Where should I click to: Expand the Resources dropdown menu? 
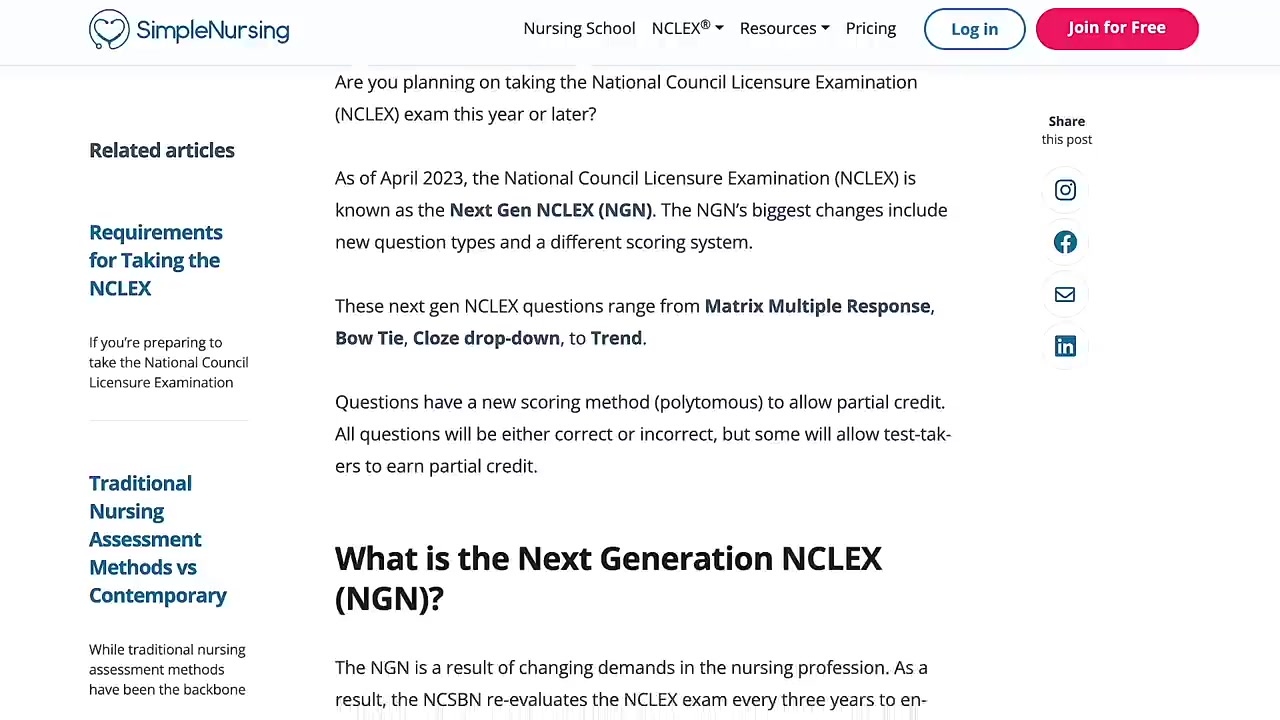[x=784, y=28]
